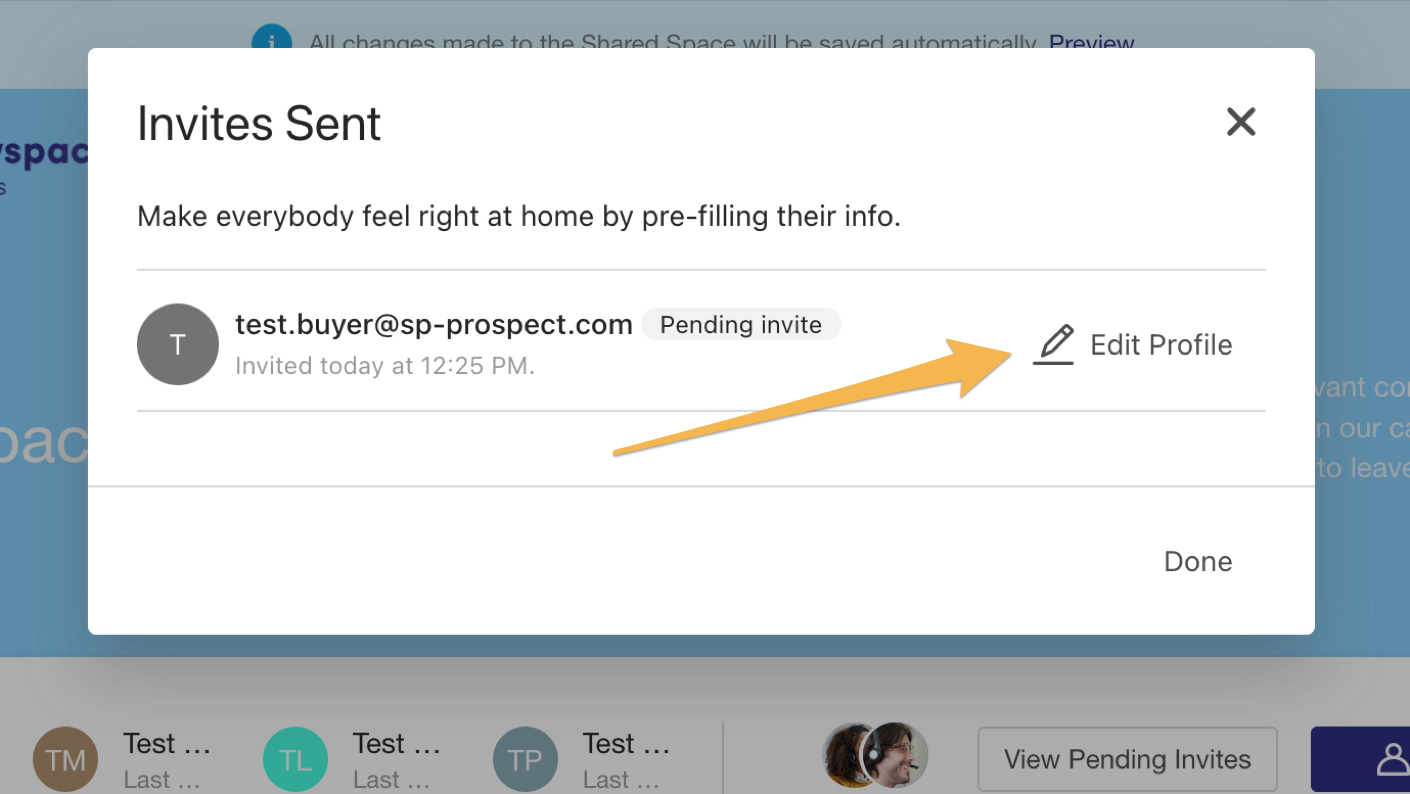Click the info icon in the top banner
This screenshot has width=1410, height=794.
pos(271,43)
